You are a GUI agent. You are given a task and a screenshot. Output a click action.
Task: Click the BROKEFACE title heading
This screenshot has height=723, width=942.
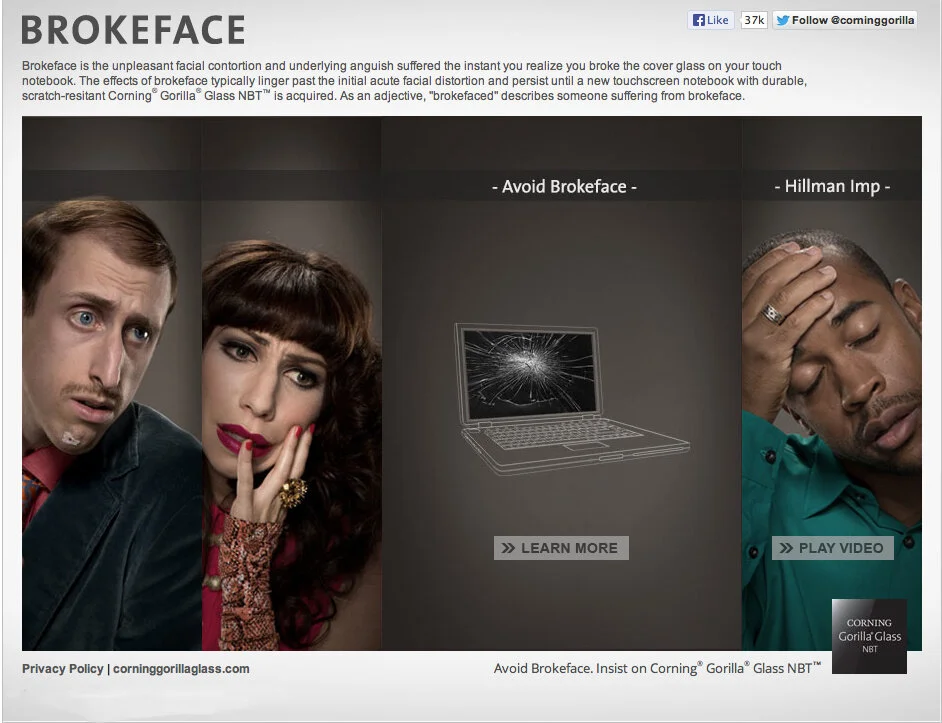(133, 30)
